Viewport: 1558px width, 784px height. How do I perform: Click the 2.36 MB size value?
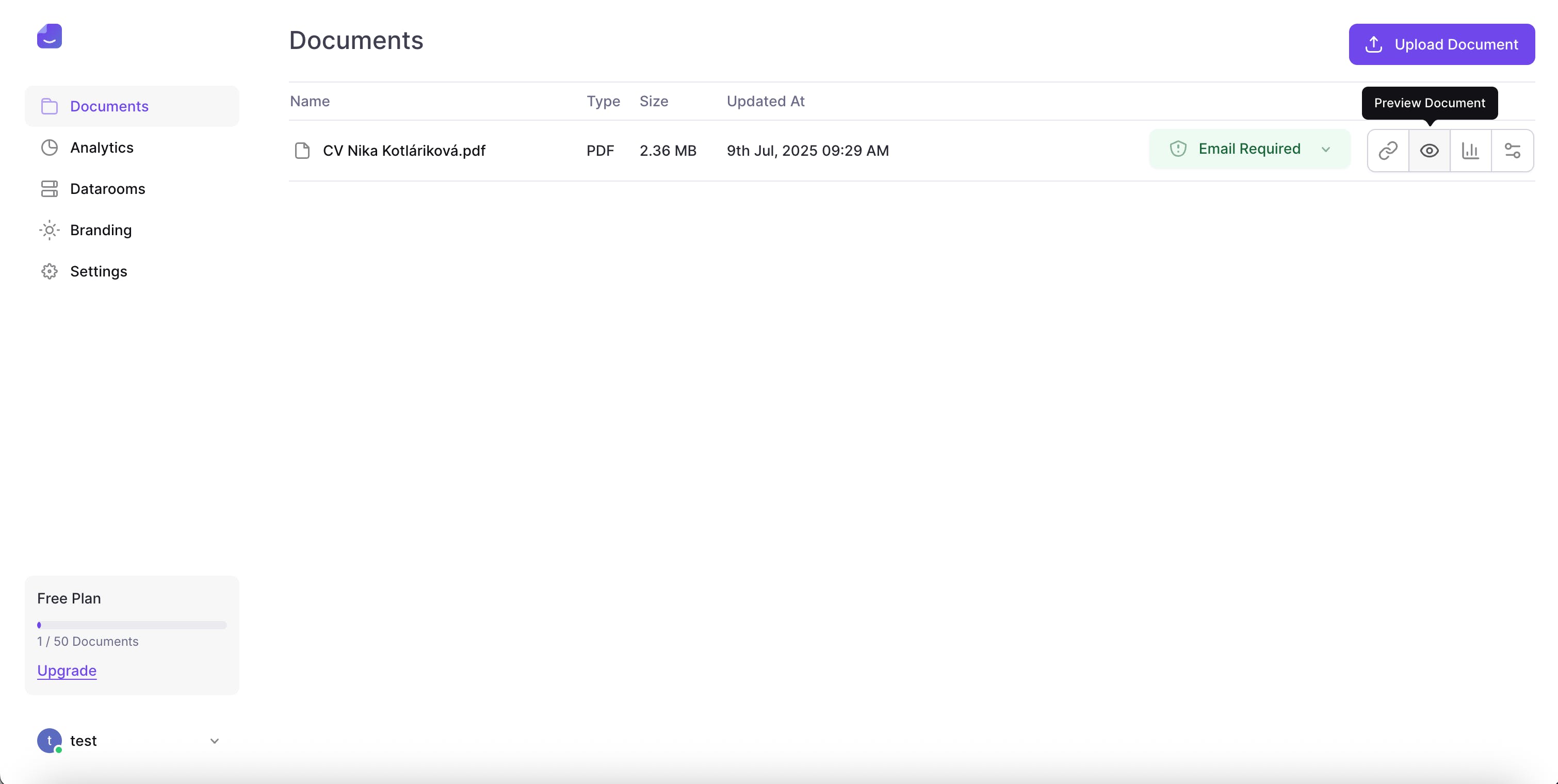coord(668,151)
